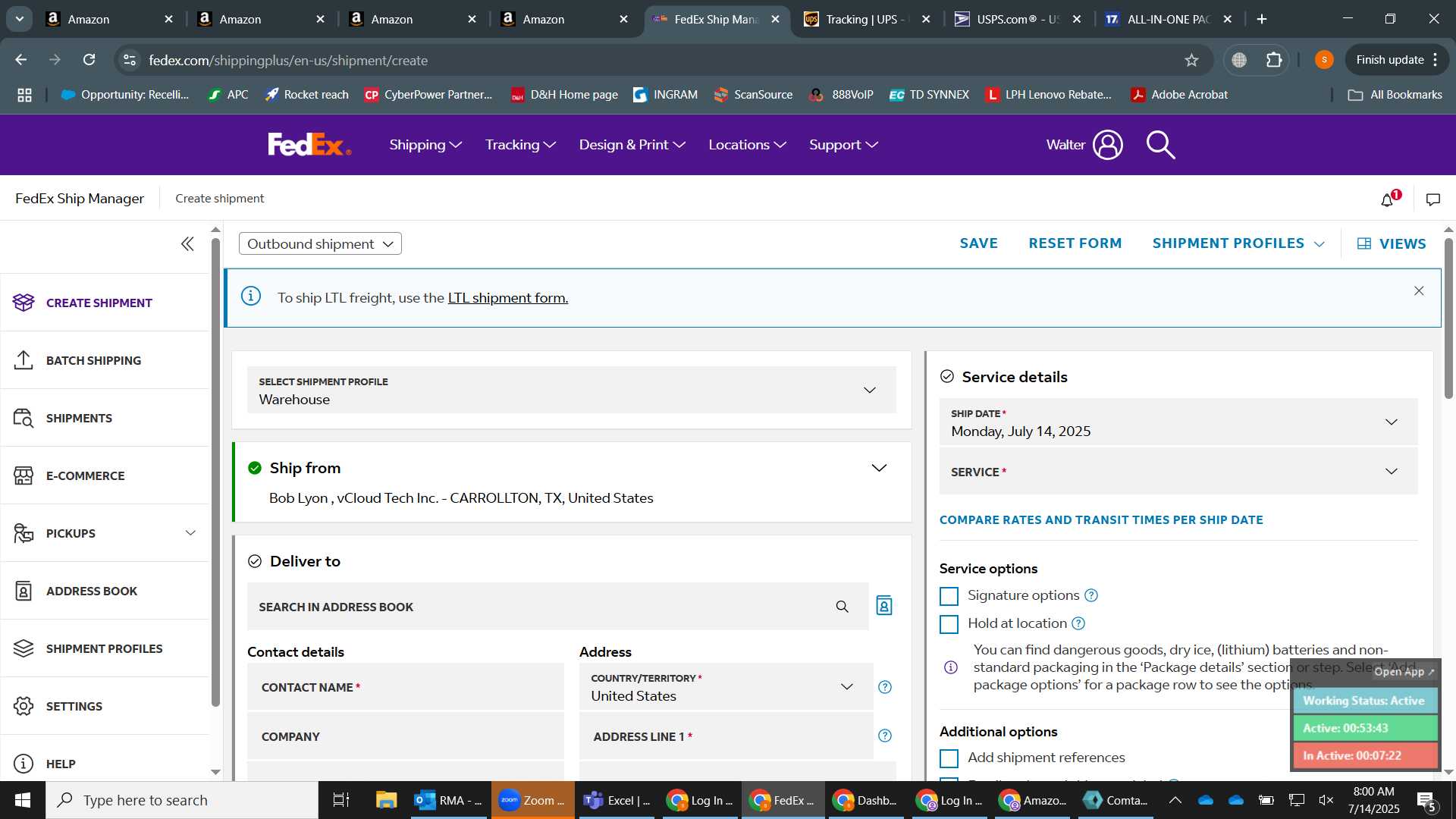Image resolution: width=1456 pixels, height=819 pixels.
Task: Reload the FedEx page
Action: (x=89, y=60)
